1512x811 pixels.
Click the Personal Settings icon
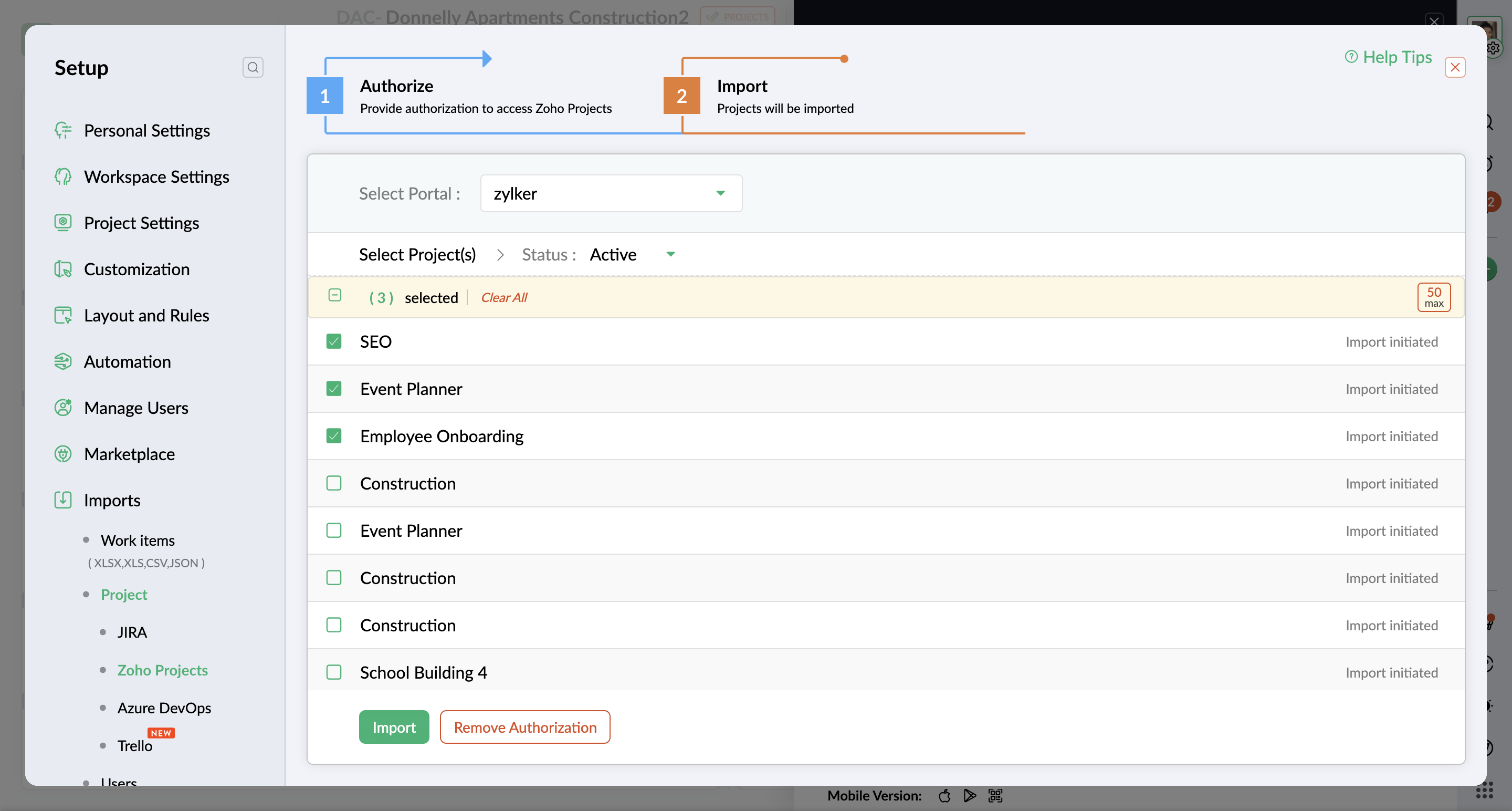tap(63, 130)
